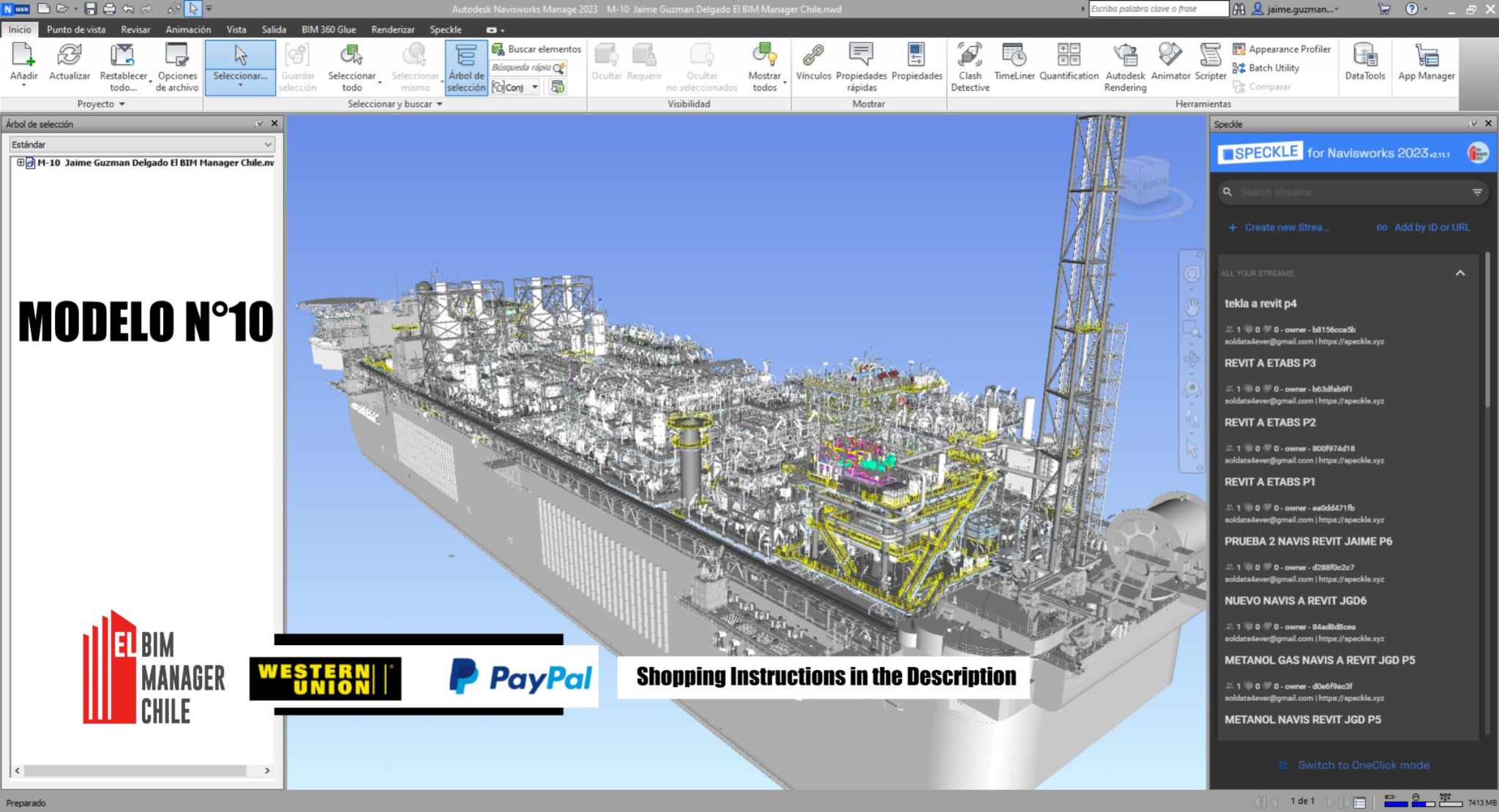Open the Clash Detective tool
Screen dimensions: 1499x812
[x=970, y=66]
